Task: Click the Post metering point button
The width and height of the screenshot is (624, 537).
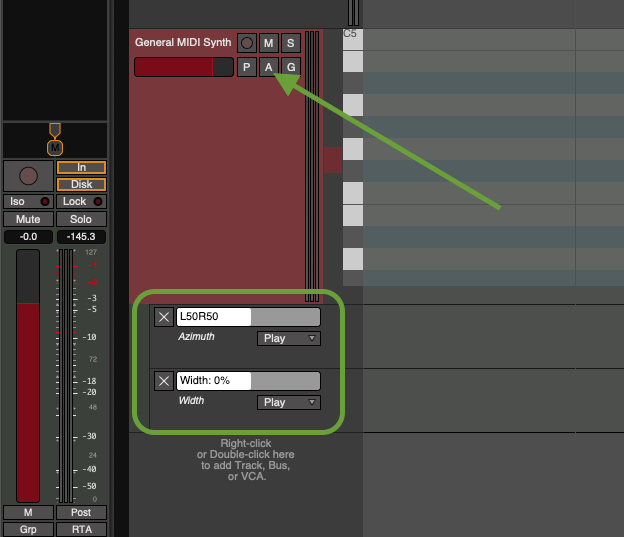Action: click(x=81, y=512)
